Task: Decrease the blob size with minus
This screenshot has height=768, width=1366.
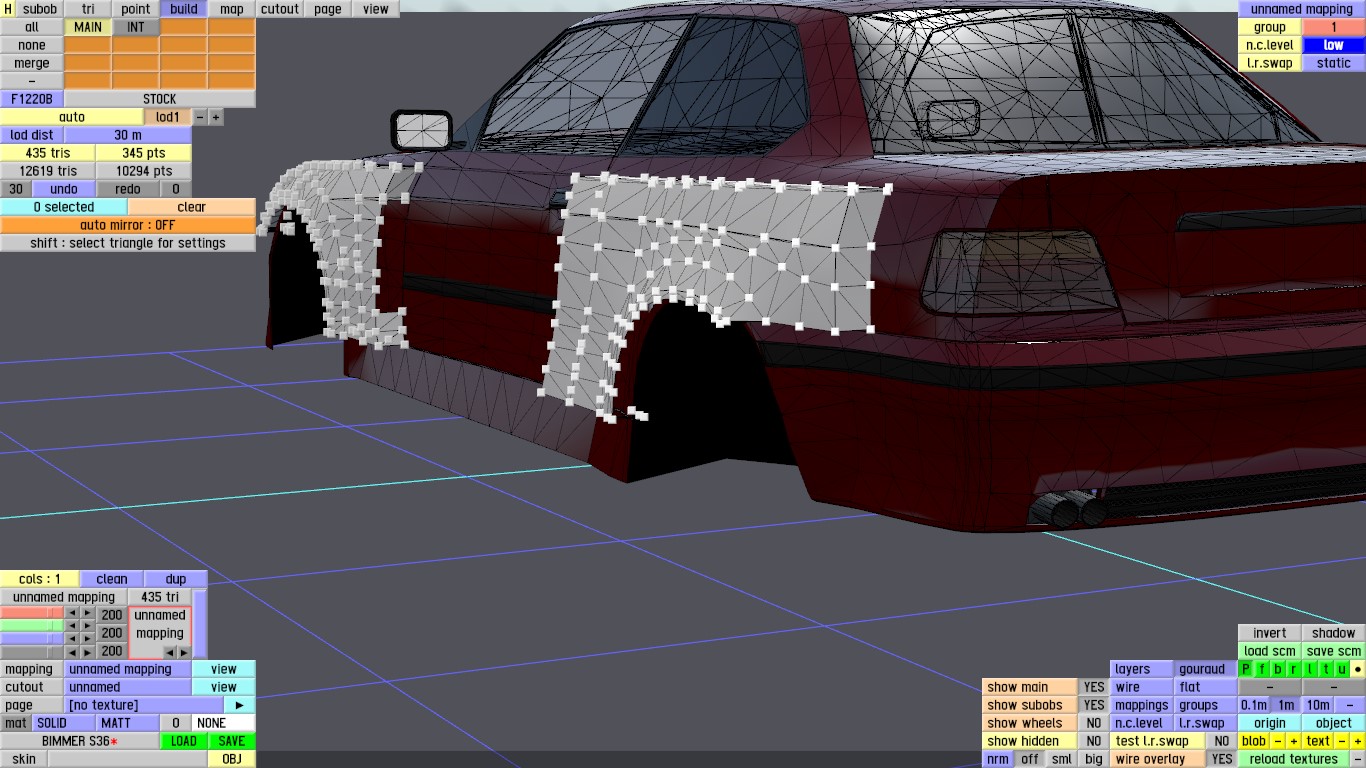Action: click(x=1278, y=741)
